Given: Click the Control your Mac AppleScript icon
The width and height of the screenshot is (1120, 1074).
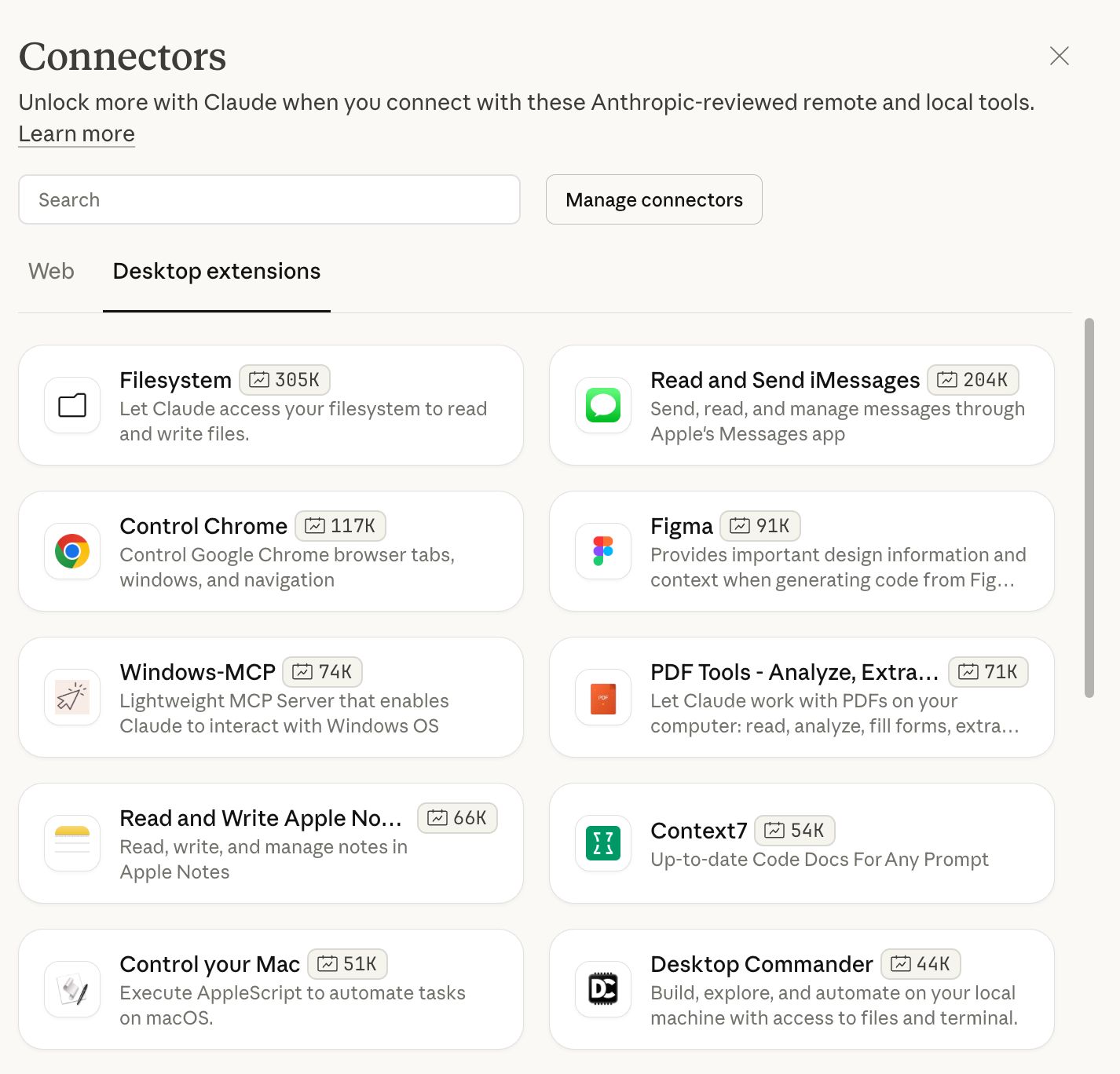Looking at the screenshot, I should point(71,990).
